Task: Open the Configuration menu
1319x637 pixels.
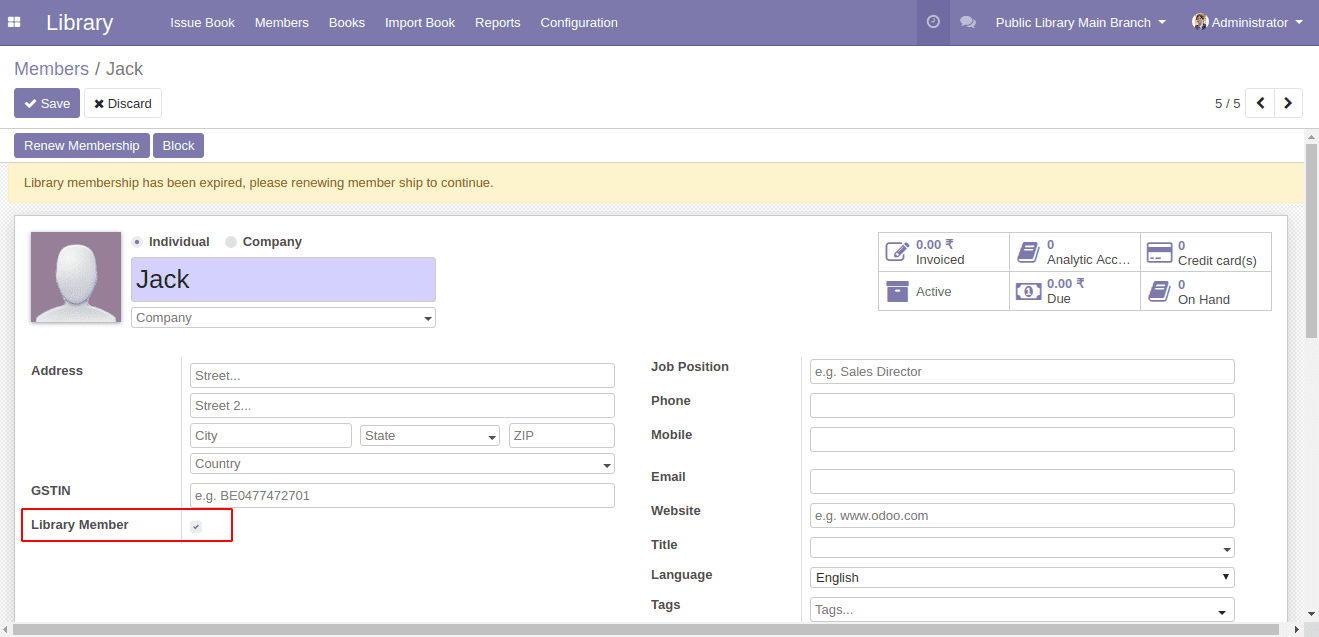Action: (579, 22)
